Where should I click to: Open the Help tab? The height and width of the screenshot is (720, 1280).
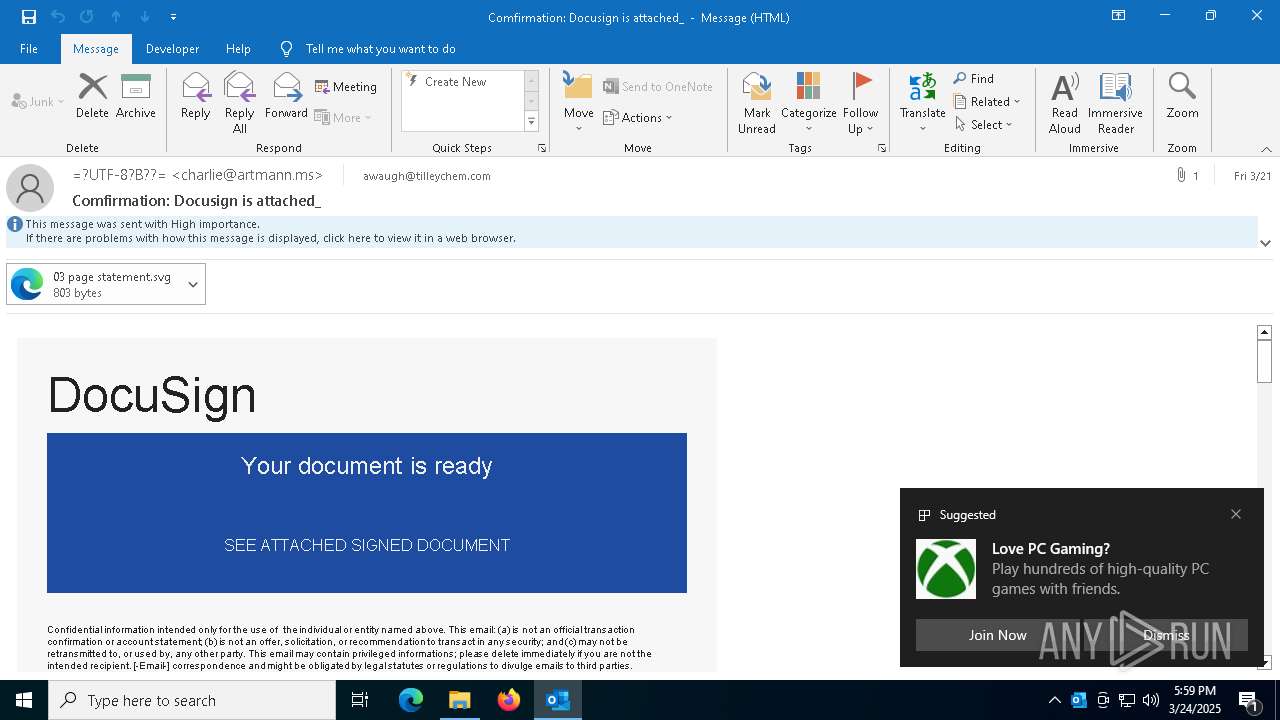[238, 49]
